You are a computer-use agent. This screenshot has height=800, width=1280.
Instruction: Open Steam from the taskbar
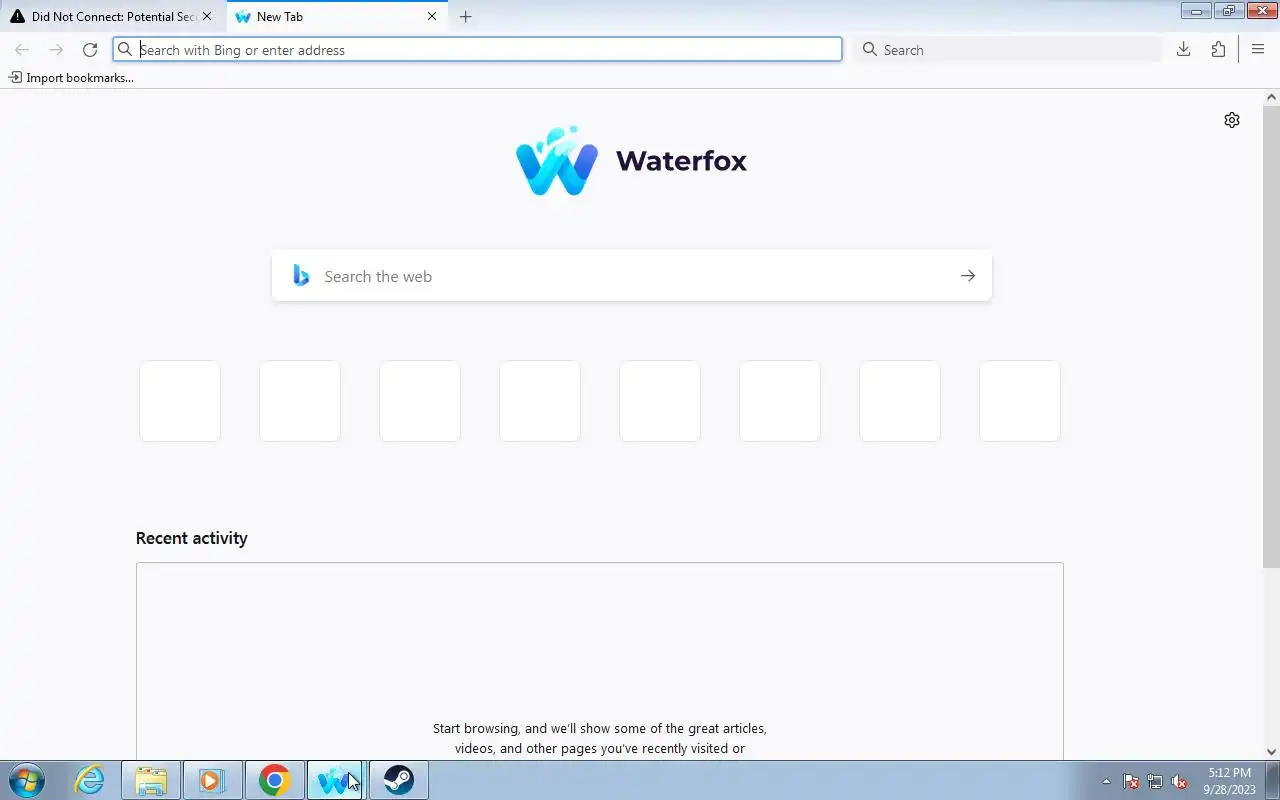coord(399,780)
